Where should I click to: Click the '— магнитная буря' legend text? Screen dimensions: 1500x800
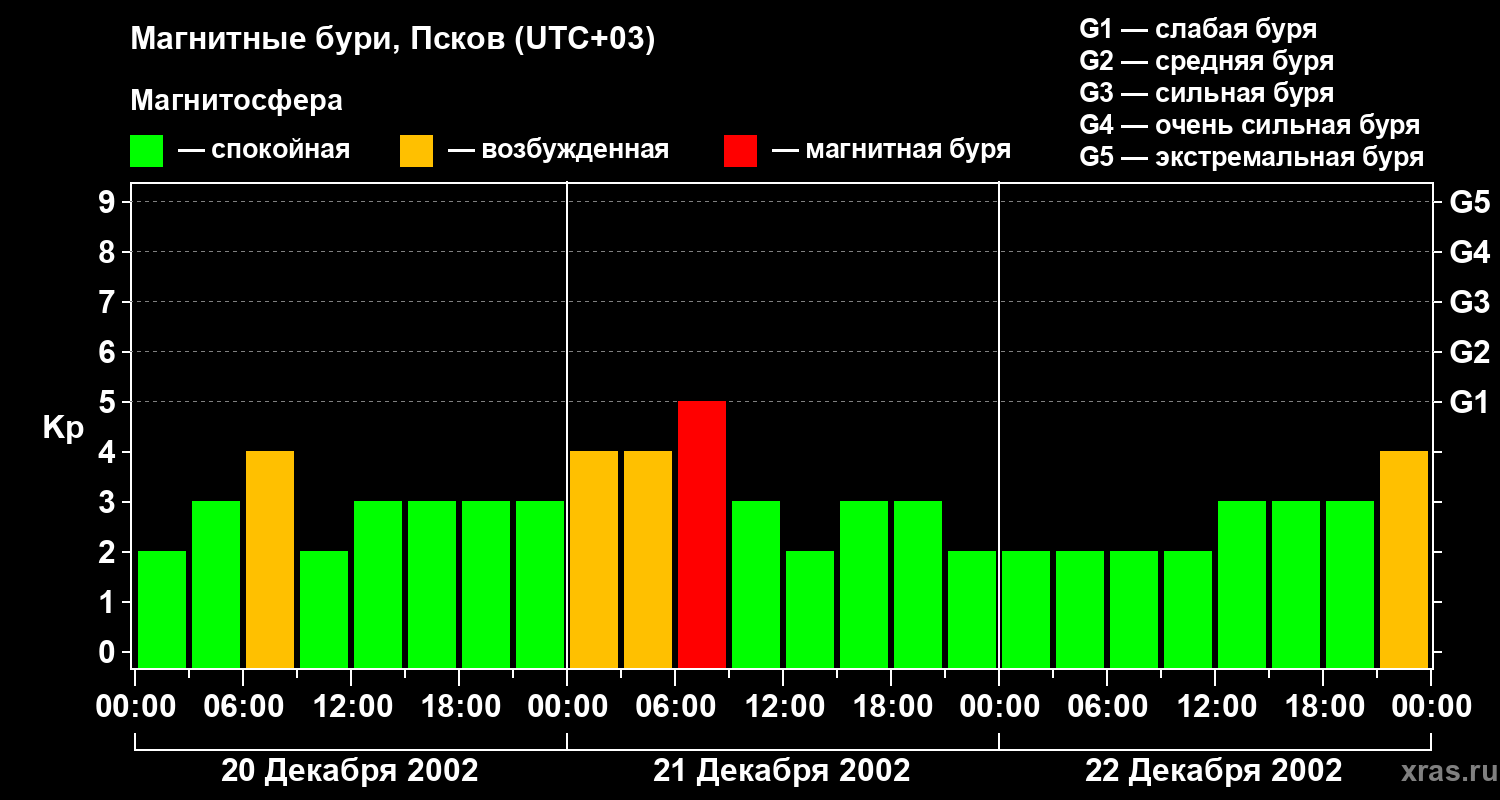click(x=892, y=151)
